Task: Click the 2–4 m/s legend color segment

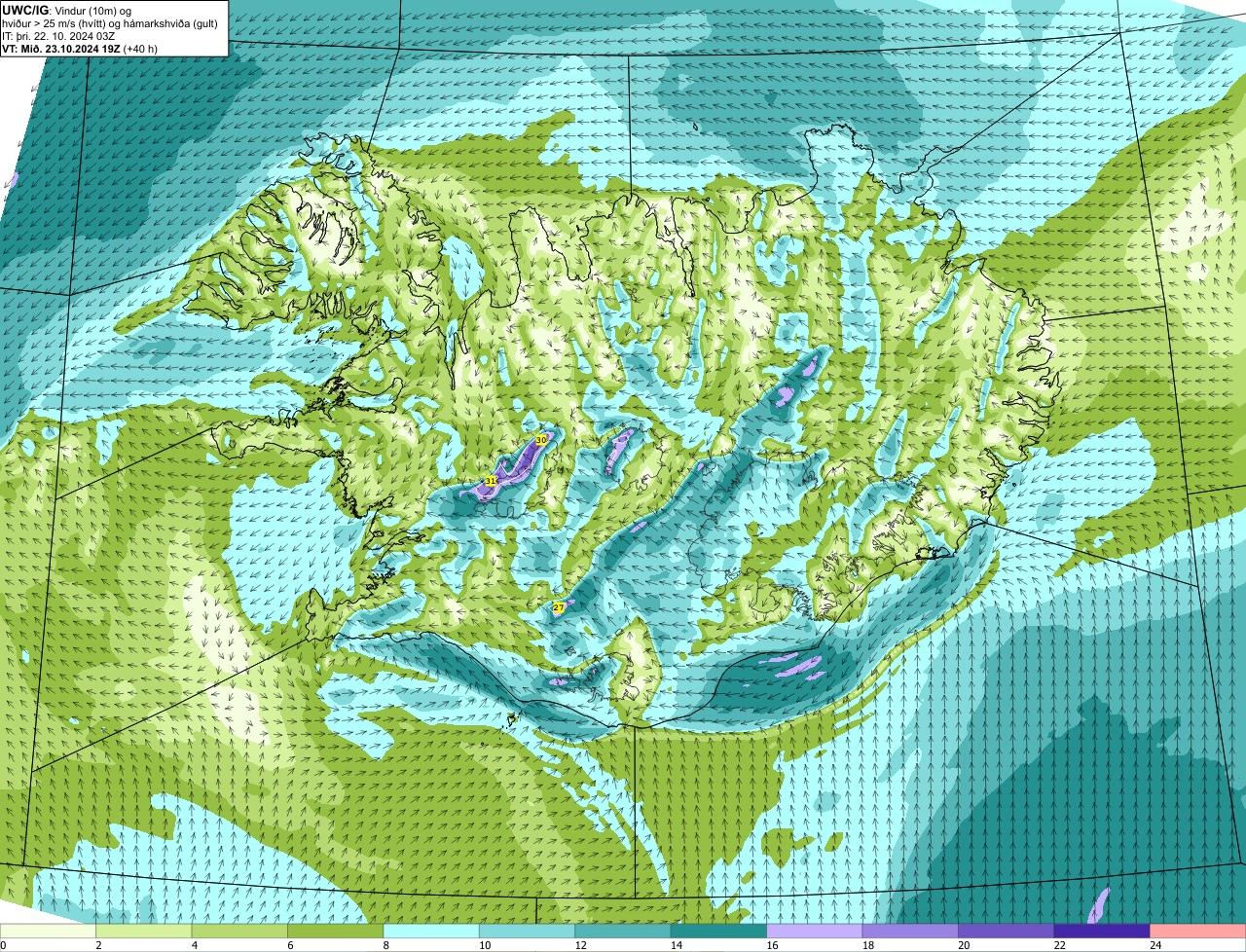Action: [x=144, y=931]
